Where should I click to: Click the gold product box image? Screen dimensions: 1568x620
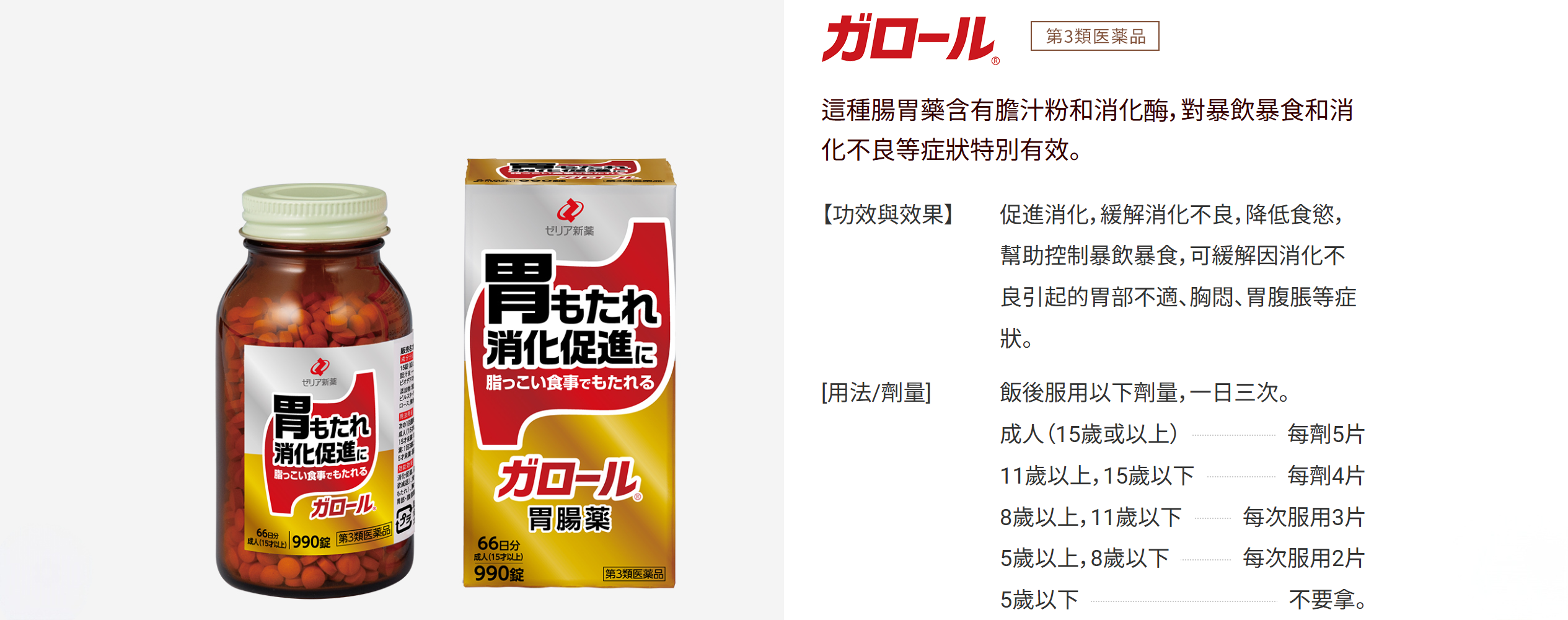coord(570,373)
